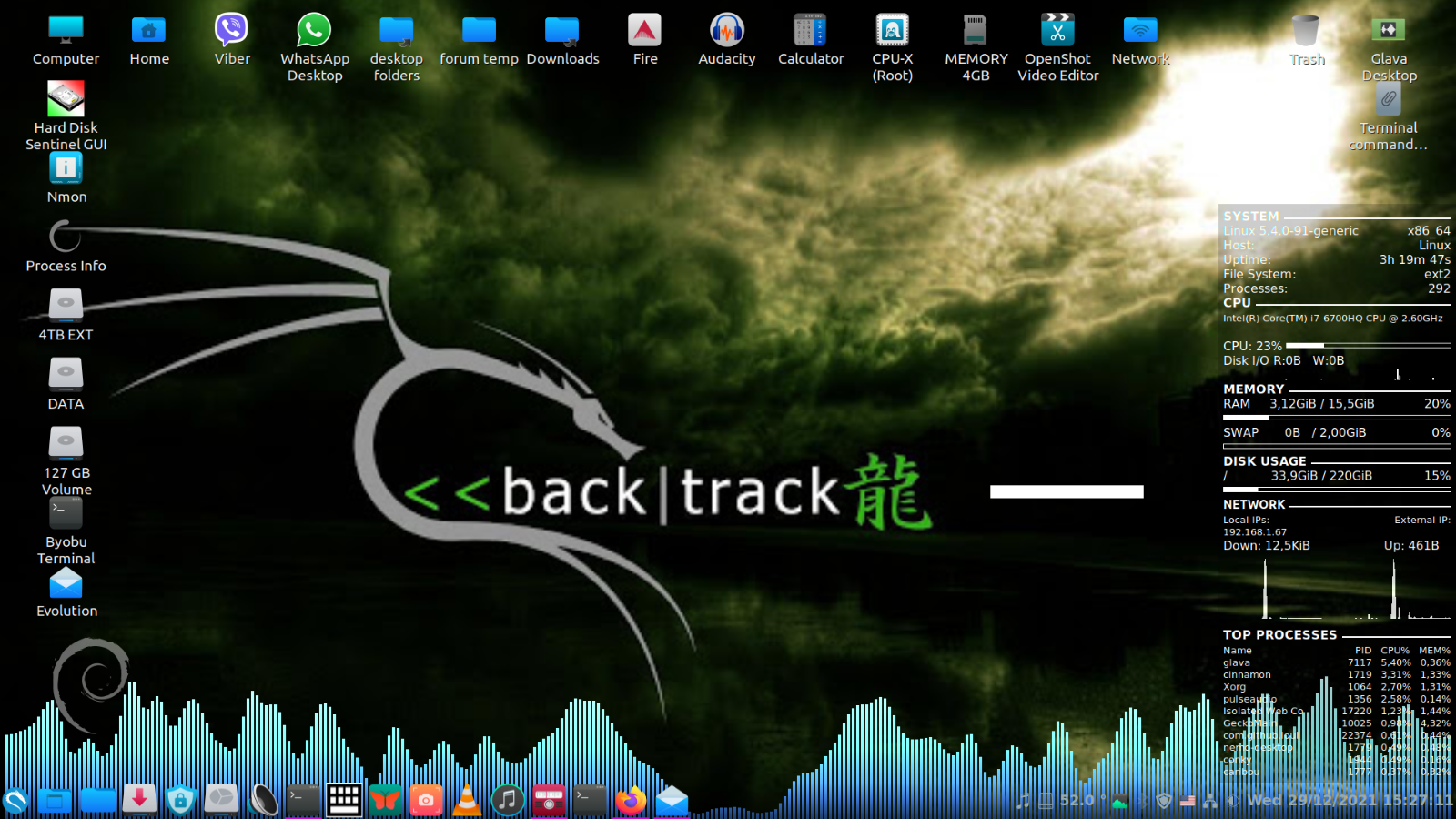The width and height of the screenshot is (1456, 819).
Task: Open the music note player in taskbar
Action: [x=508, y=800]
